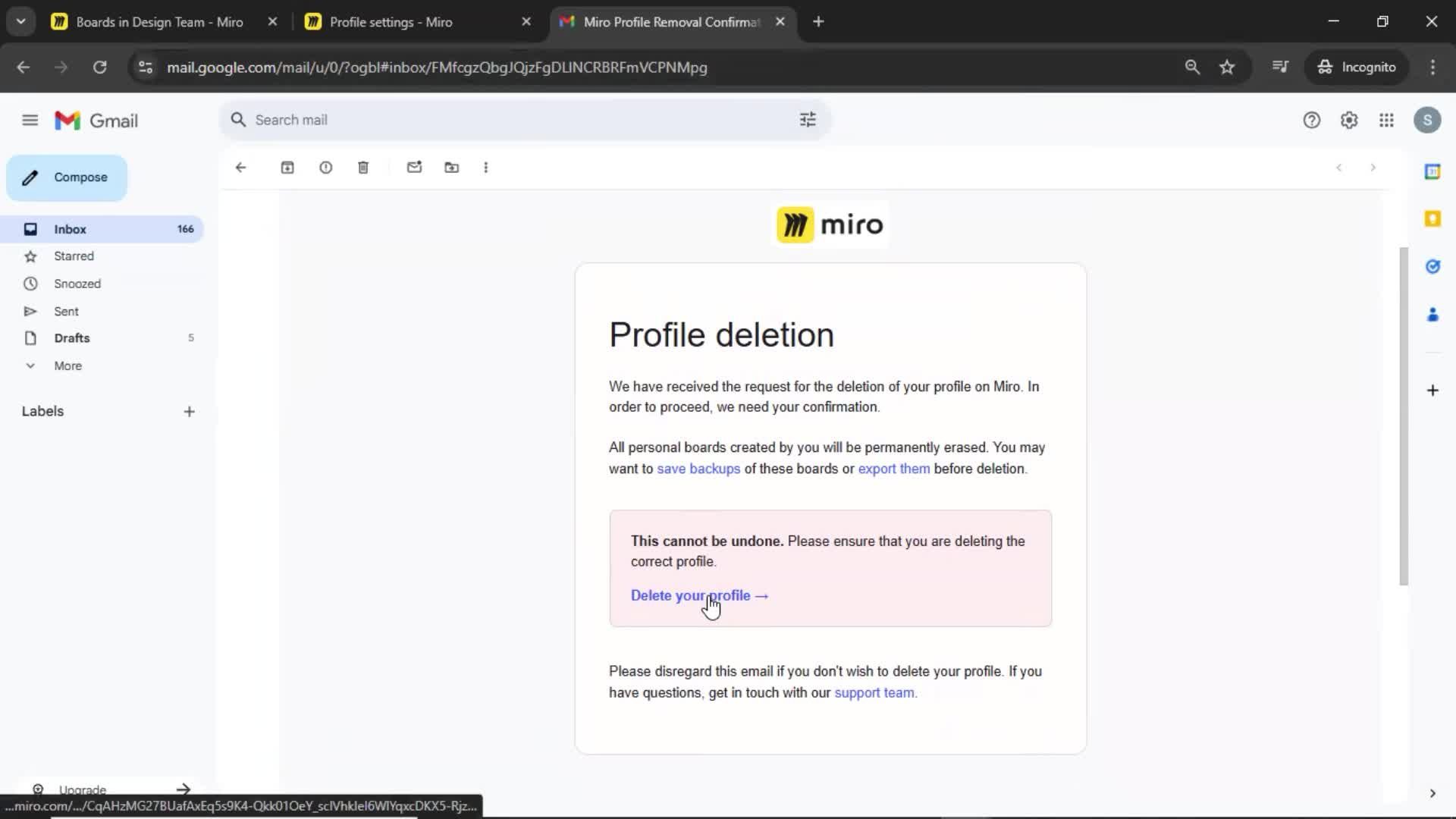The image size is (1456, 819).
Task: Click Delete your profile link
Action: click(x=699, y=596)
